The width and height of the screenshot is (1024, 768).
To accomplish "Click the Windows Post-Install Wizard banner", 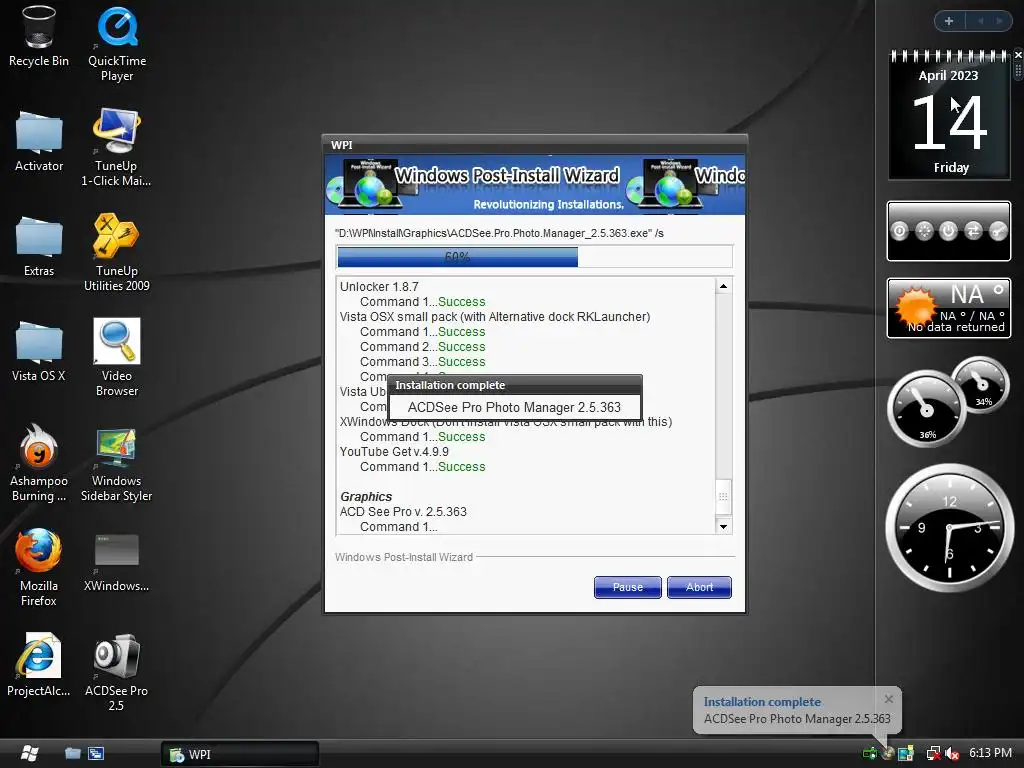I will [x=535, y=185].
